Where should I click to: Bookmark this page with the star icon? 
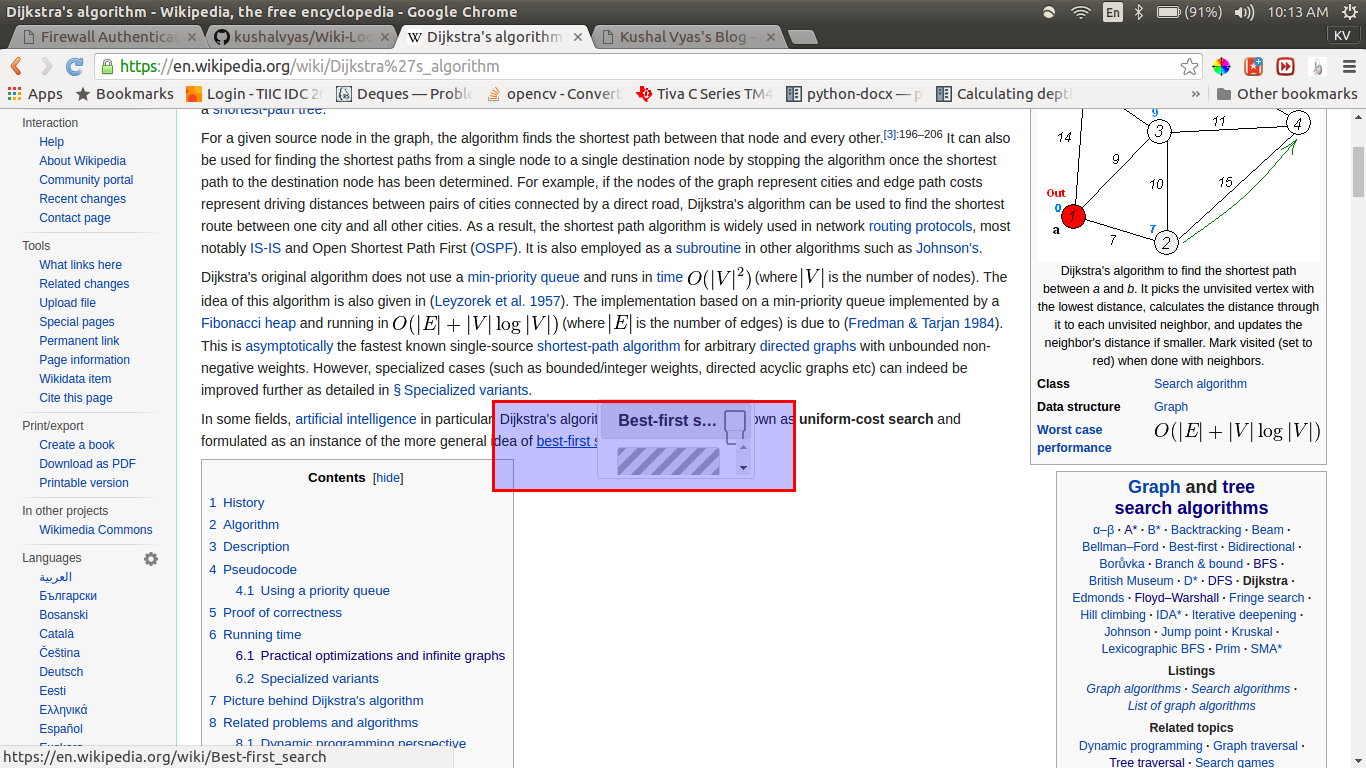pyautogui.click(x=1189, y=67)
